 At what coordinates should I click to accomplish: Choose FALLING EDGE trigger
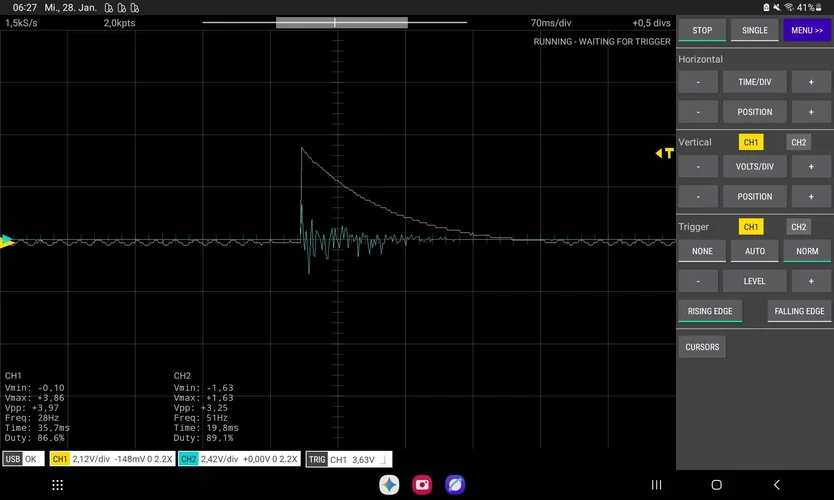pyautogui.click(x=799, y=311)
